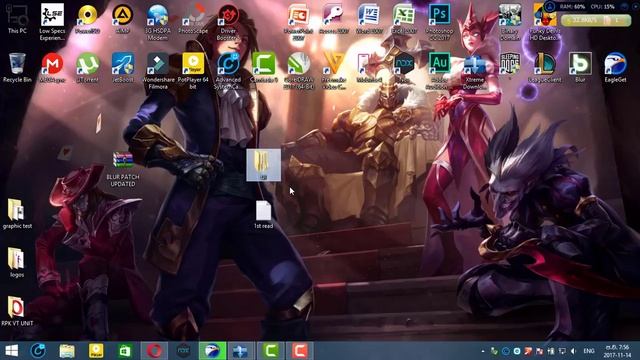The width and height of the screenshot is (640, 360).
Task: Open the Blur game shortcut
Action: pos(580,68)
